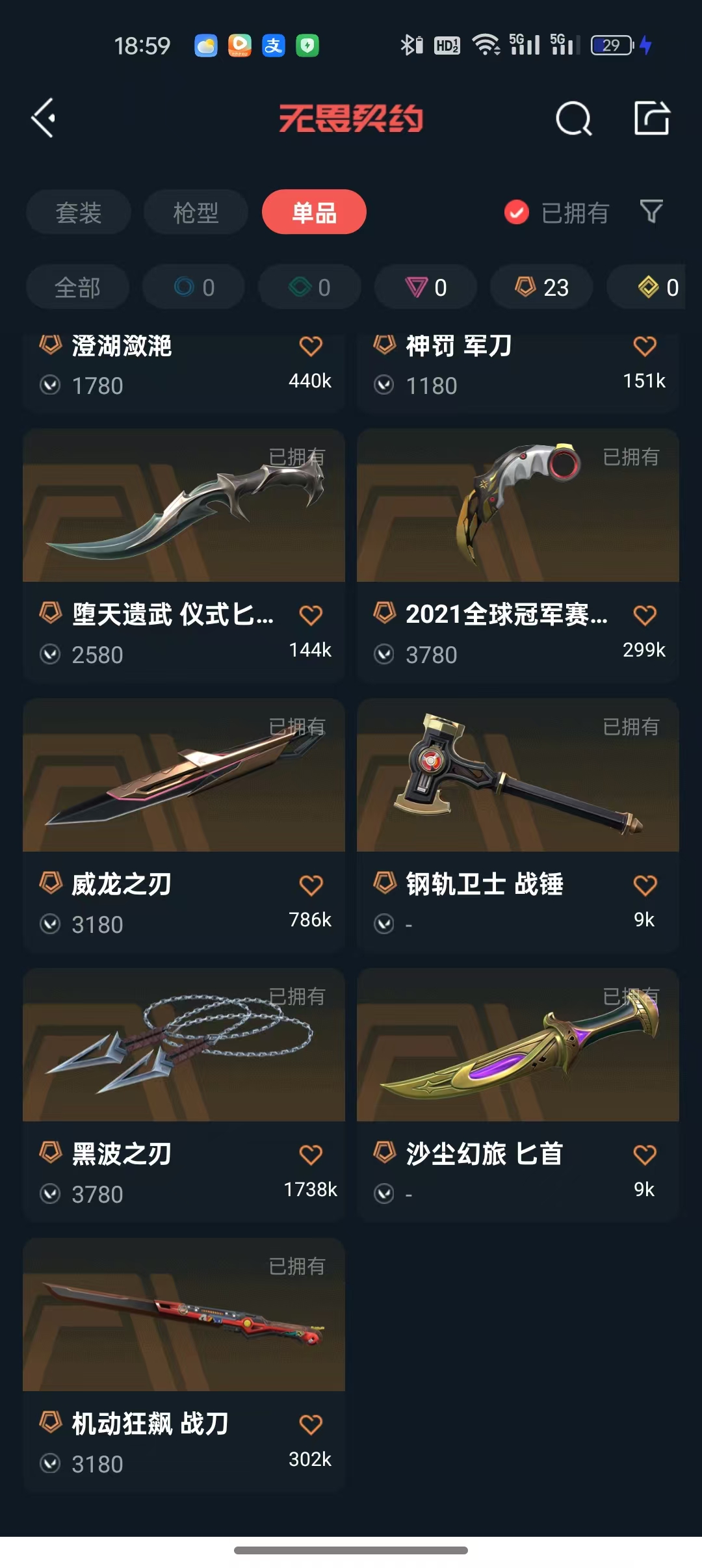Select the 单品 tab
The height and width of the screenshot is (1568, 702).
(x=314, y=212)
